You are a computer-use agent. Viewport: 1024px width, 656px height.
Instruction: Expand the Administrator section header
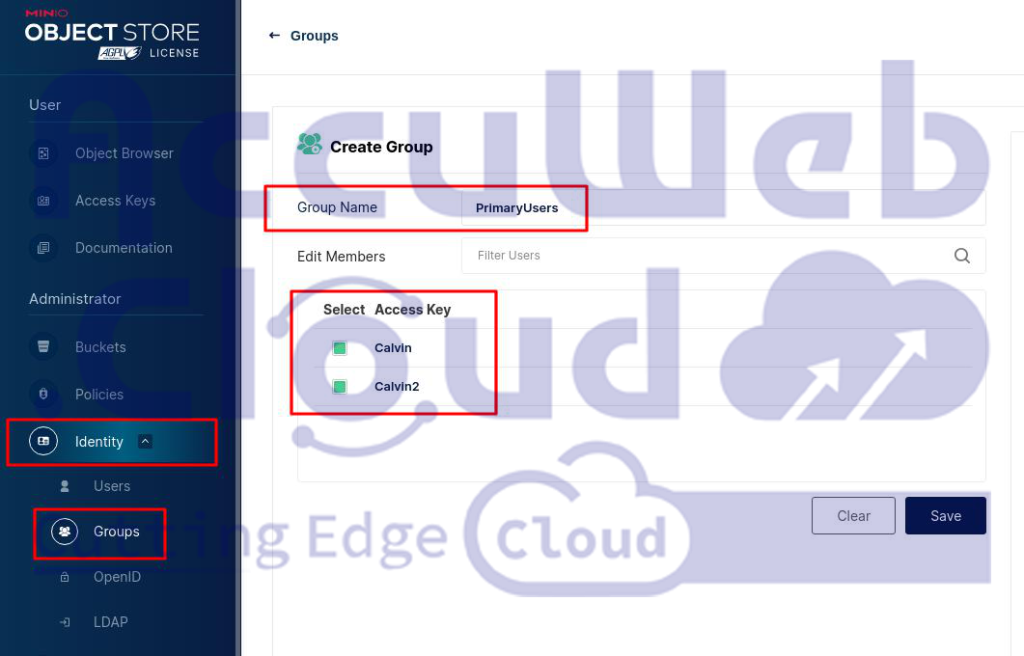pyautogui.click(x=75, y=298)
